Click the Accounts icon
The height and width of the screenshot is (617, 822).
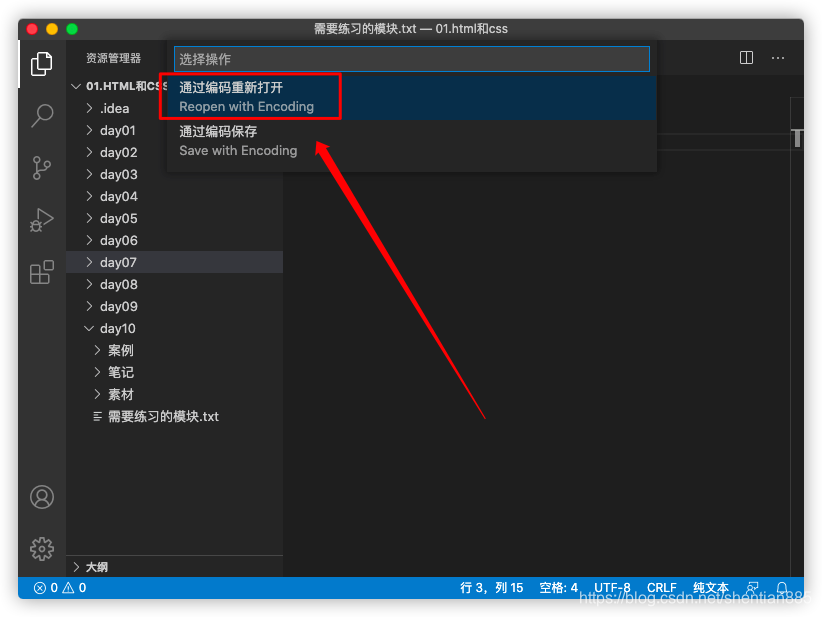41,497
